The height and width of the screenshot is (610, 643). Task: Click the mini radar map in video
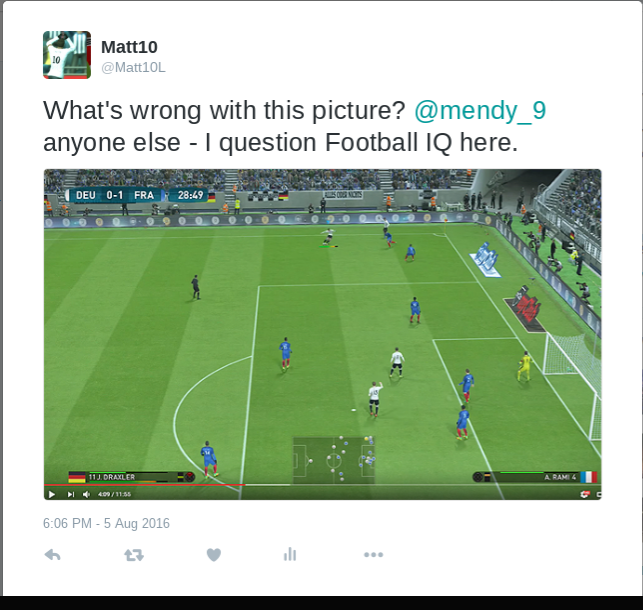tap(333, 460)
